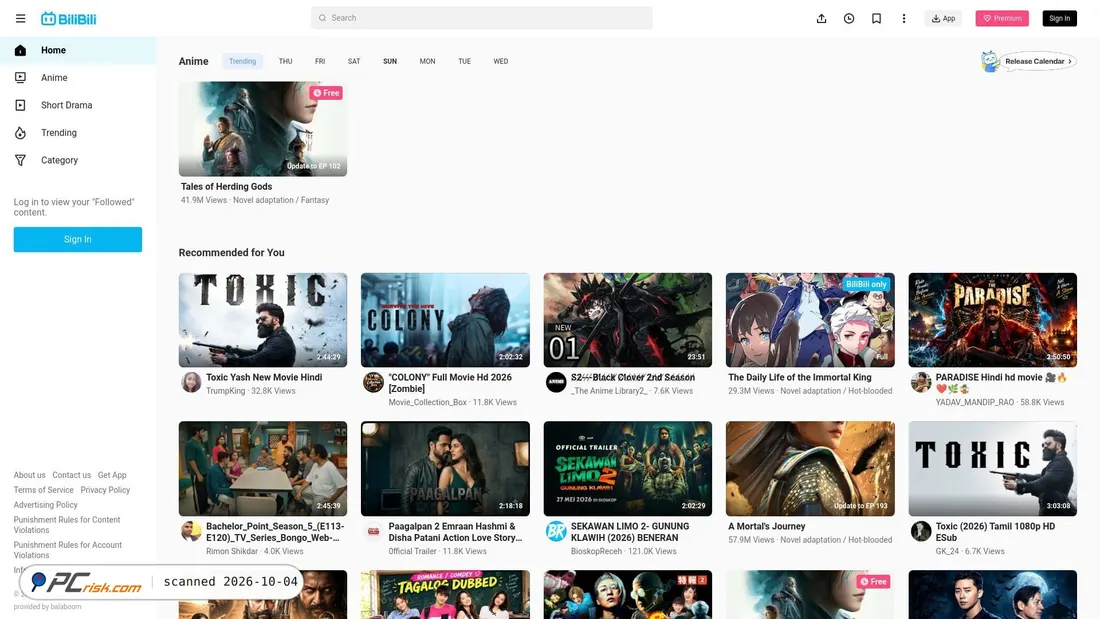This screenshot has height=619, width=1100.
Task: Switch to the SAT anime schedule tab
Action: pos(354,62)
